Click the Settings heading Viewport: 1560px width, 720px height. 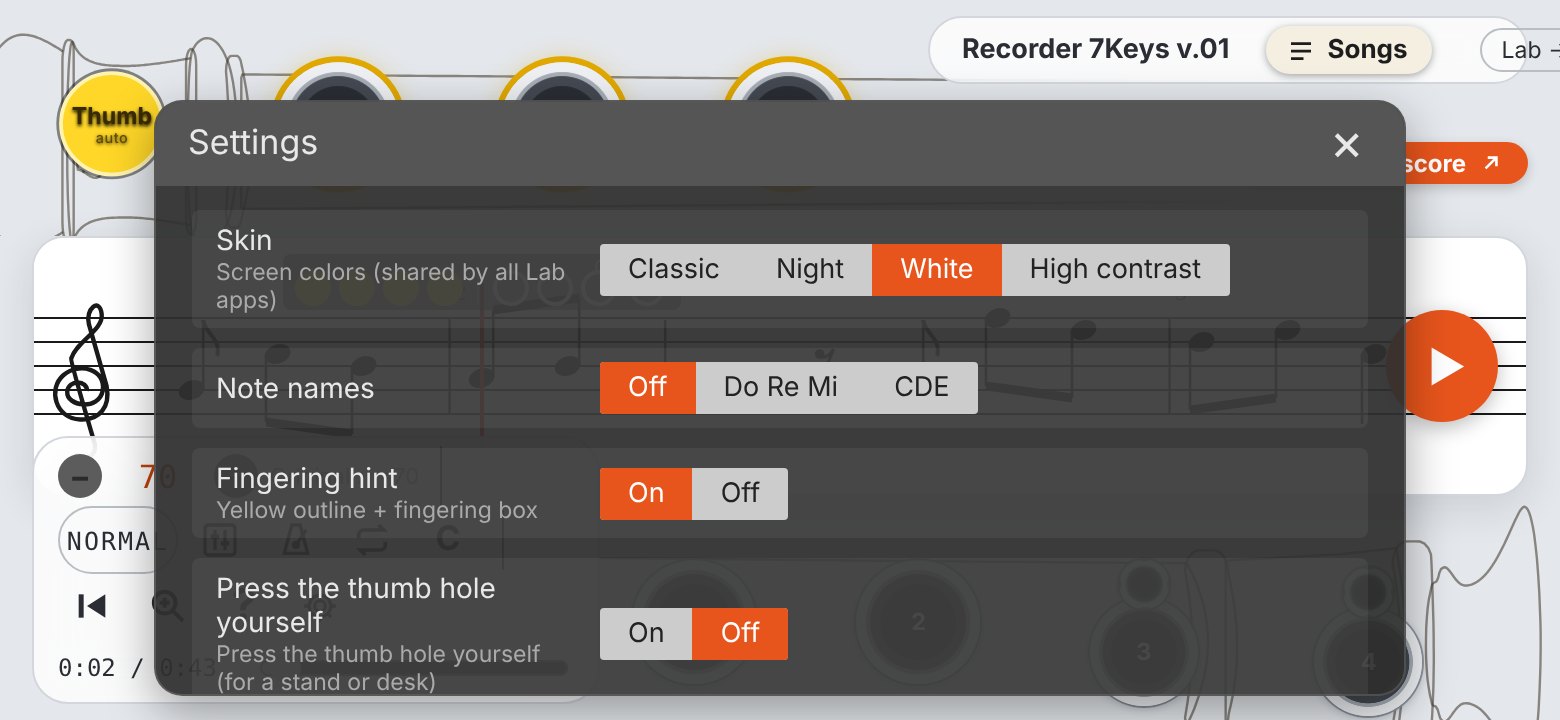pos(253,143)
